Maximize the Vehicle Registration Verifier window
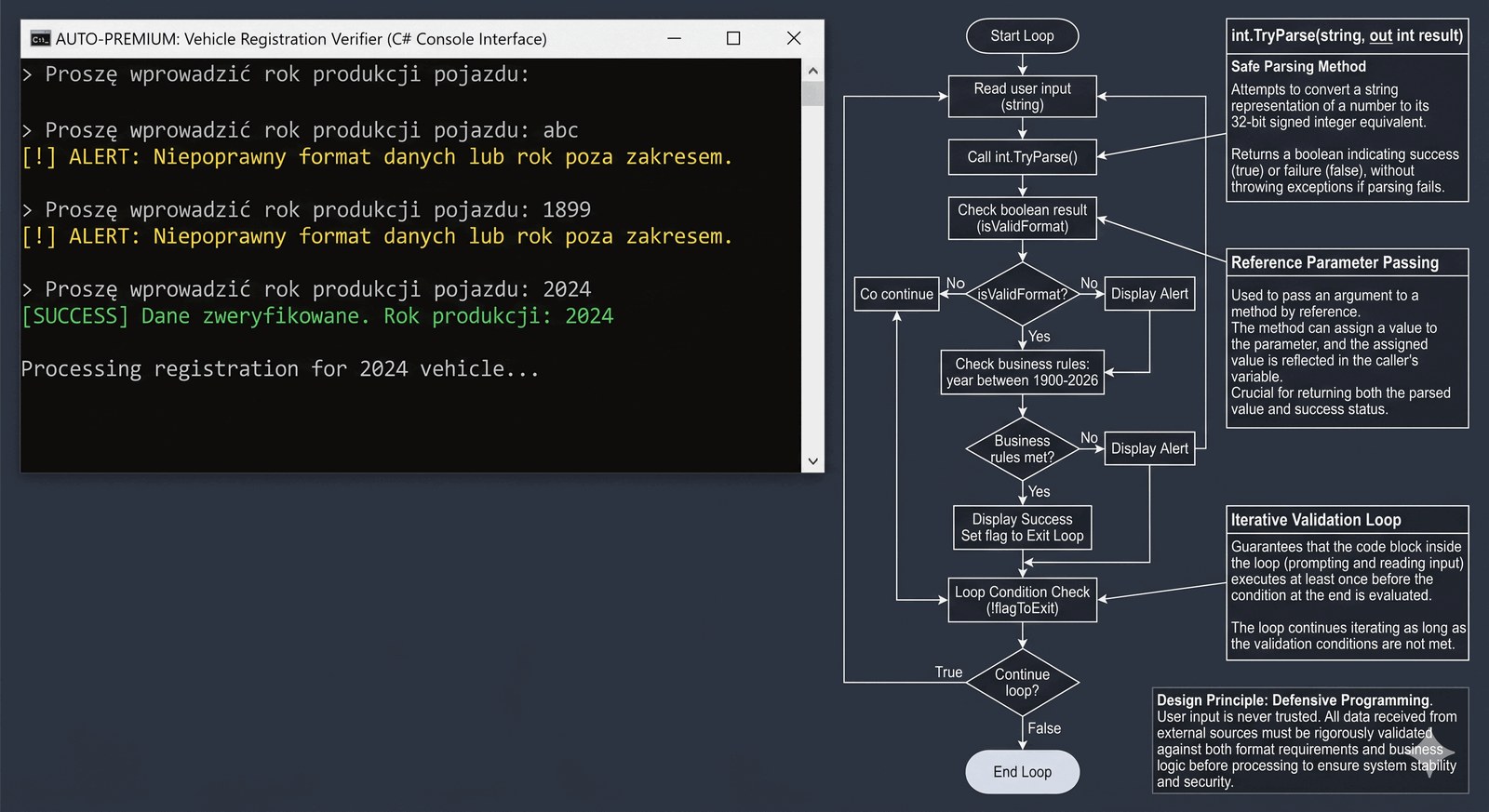 tap(733, 38)
